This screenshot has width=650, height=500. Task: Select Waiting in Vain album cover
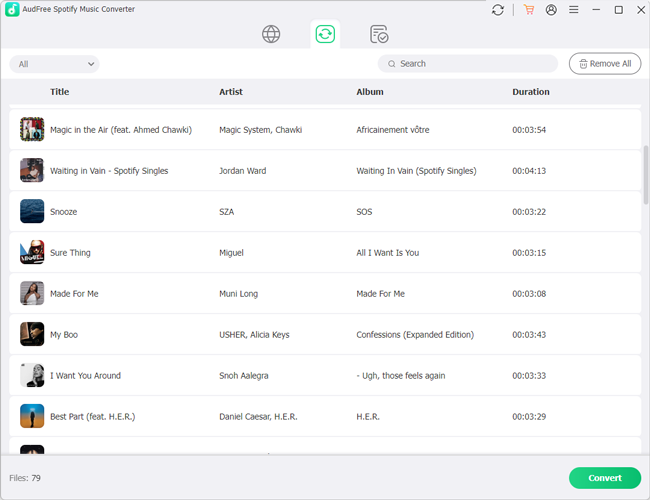[32, 170]
